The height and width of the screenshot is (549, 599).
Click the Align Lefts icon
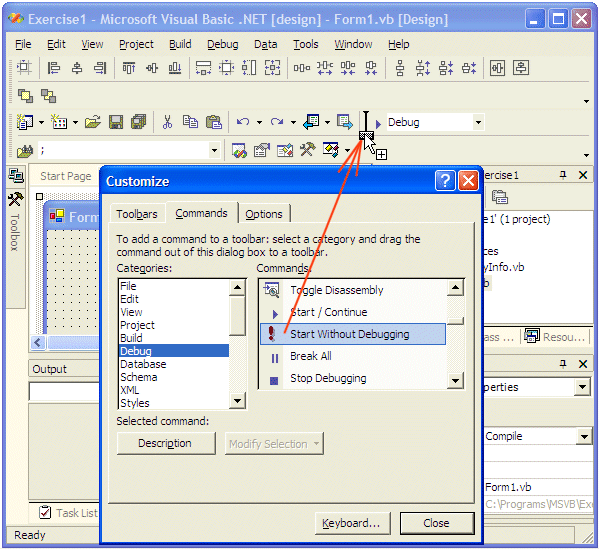coord(53,68)
